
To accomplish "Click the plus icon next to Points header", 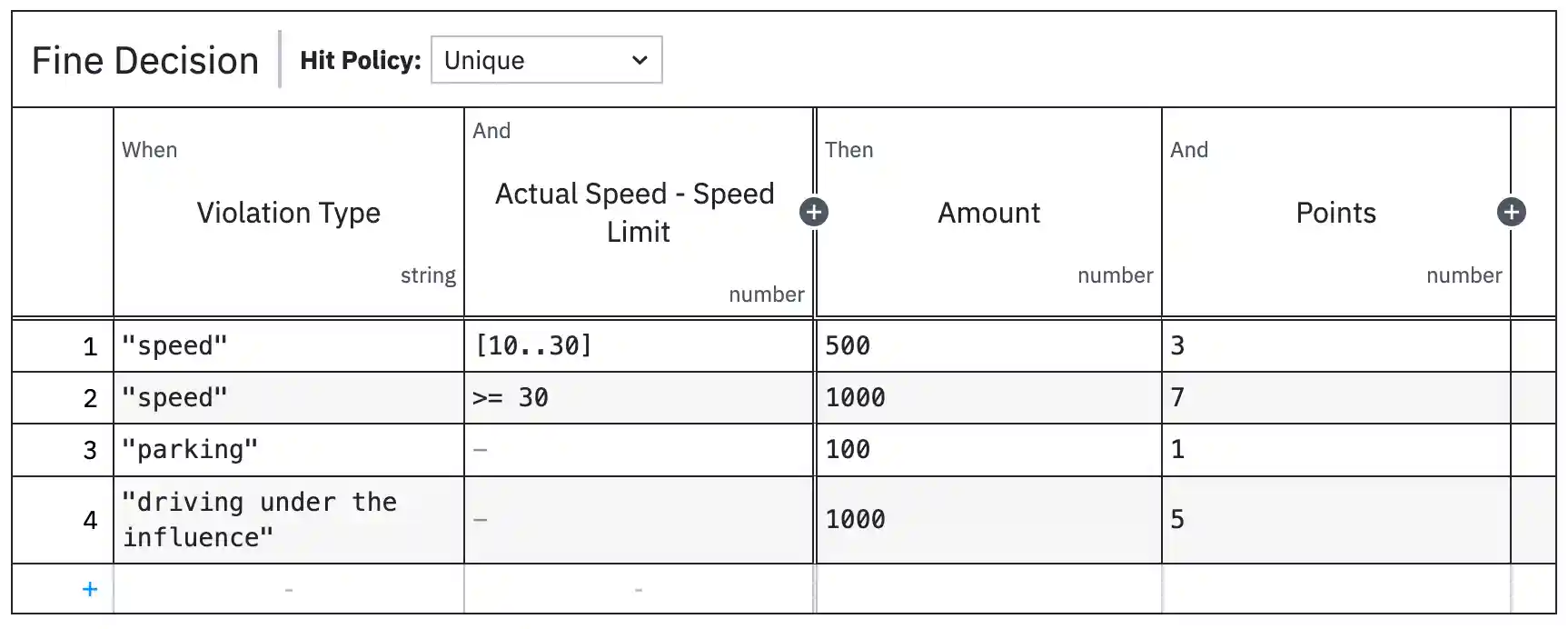I will [1512, 211].
